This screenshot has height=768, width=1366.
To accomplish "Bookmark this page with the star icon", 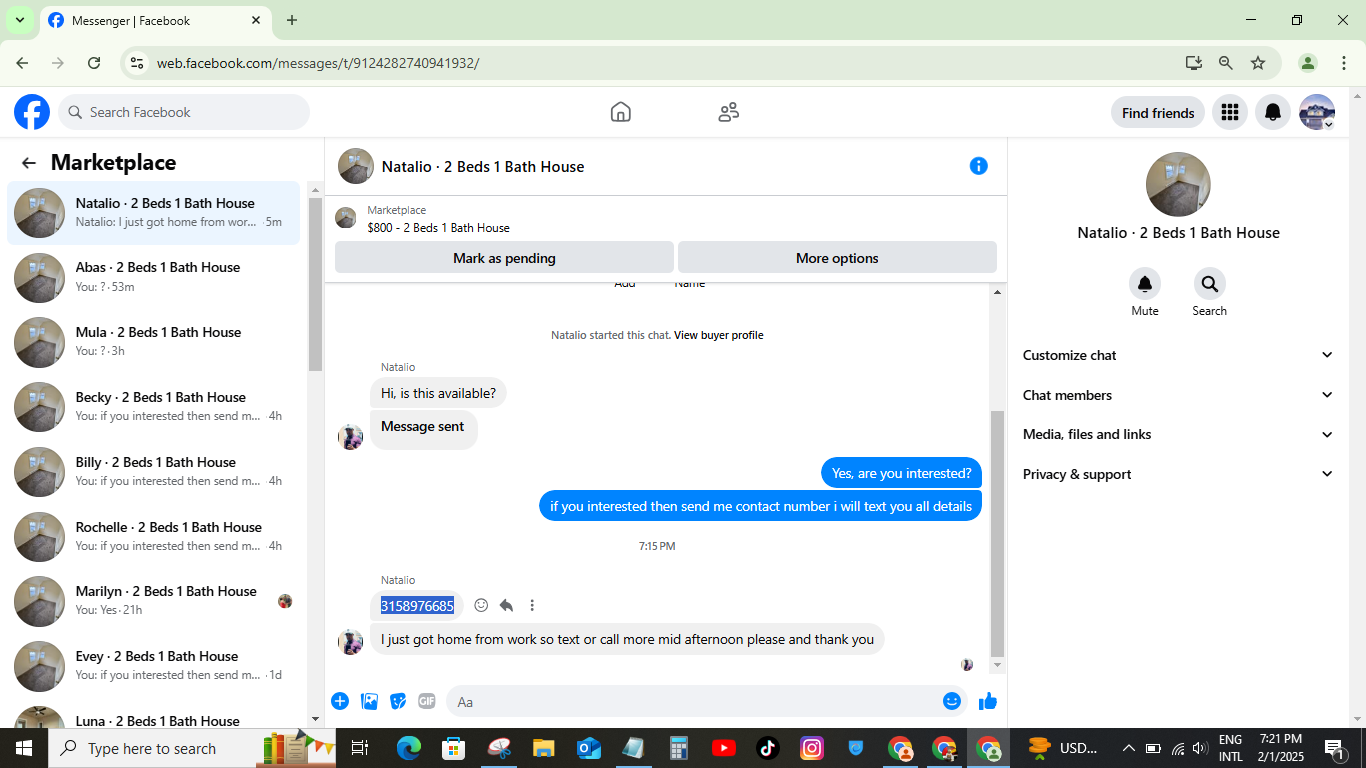I will point(1258,63).
